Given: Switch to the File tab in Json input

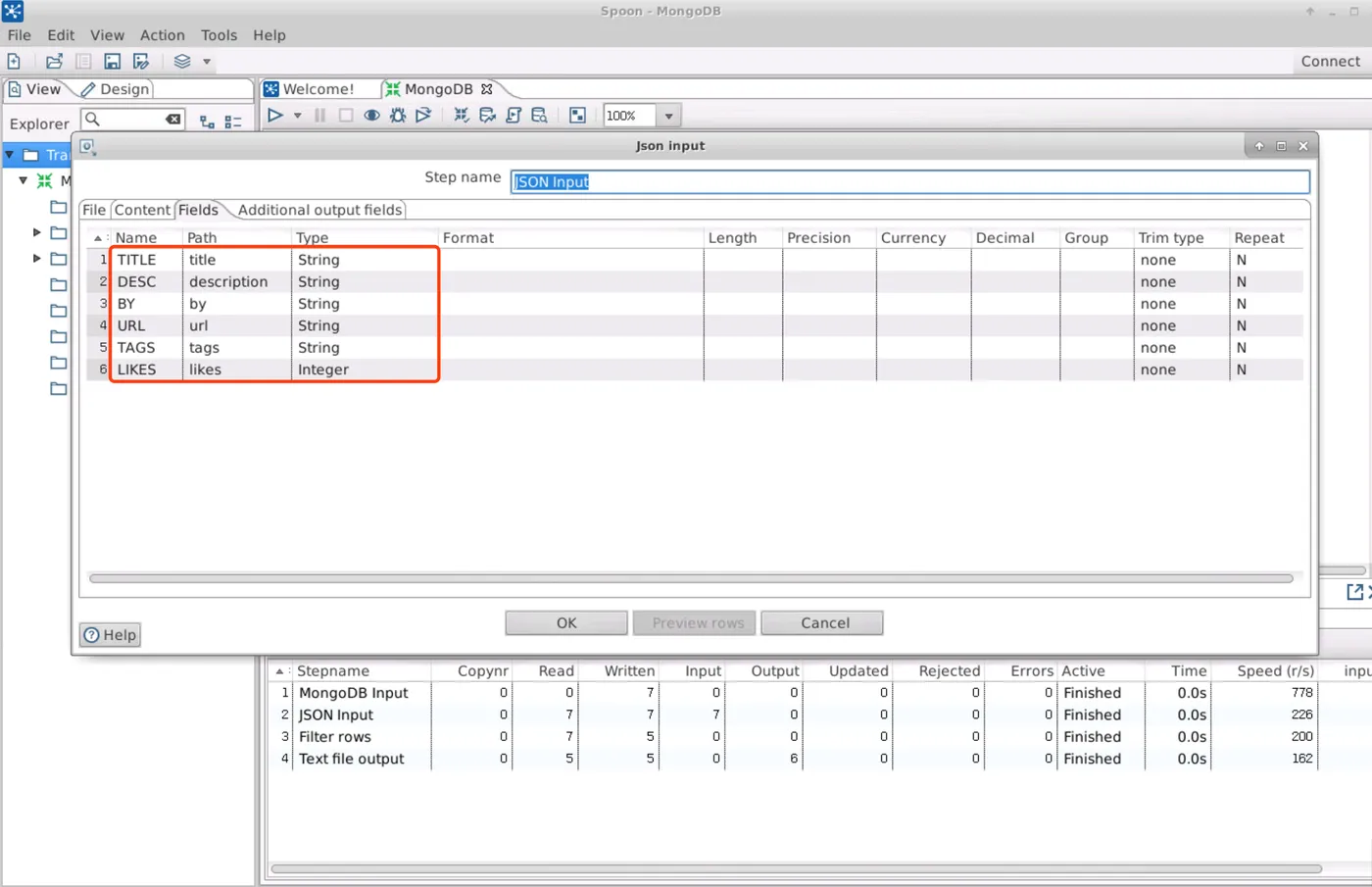Looking at the screenshot, I should pyautogui.click(x=93, y=210).
